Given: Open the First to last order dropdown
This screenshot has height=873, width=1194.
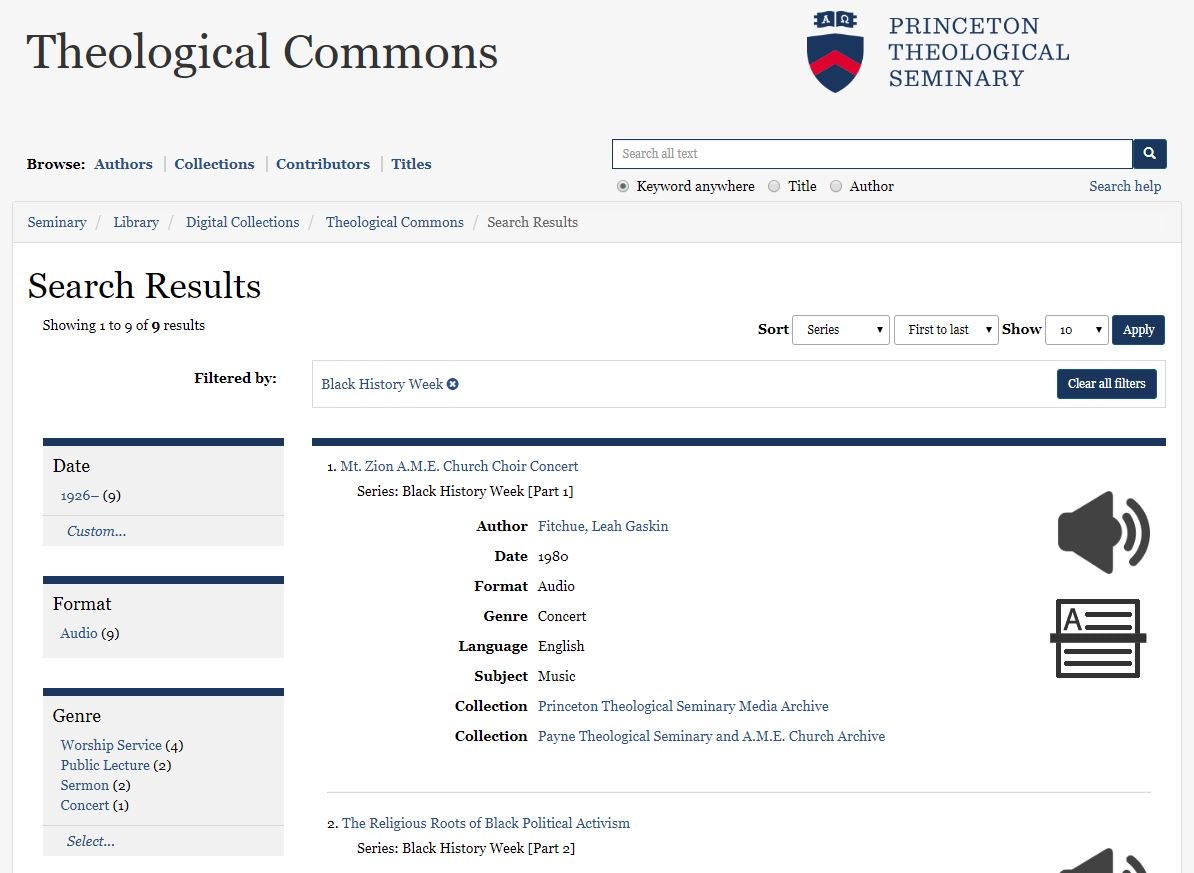Looking at the screenshot, I should (946, 330).
